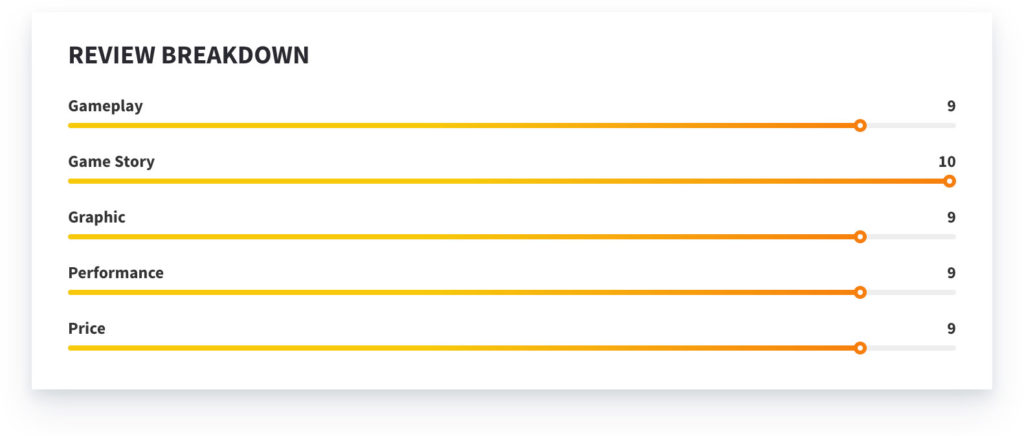Image resolution: width=1024 pixels, height=436 pixels.
Task: Click the Gameplay score value 9
Action: 951,106
